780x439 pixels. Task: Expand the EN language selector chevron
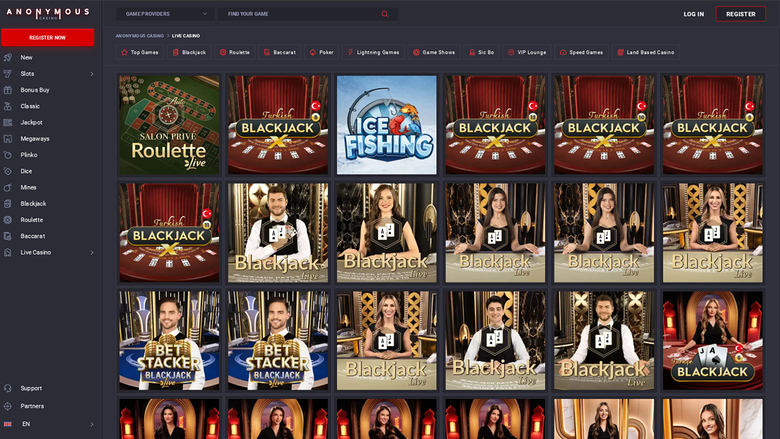[92, 424]
